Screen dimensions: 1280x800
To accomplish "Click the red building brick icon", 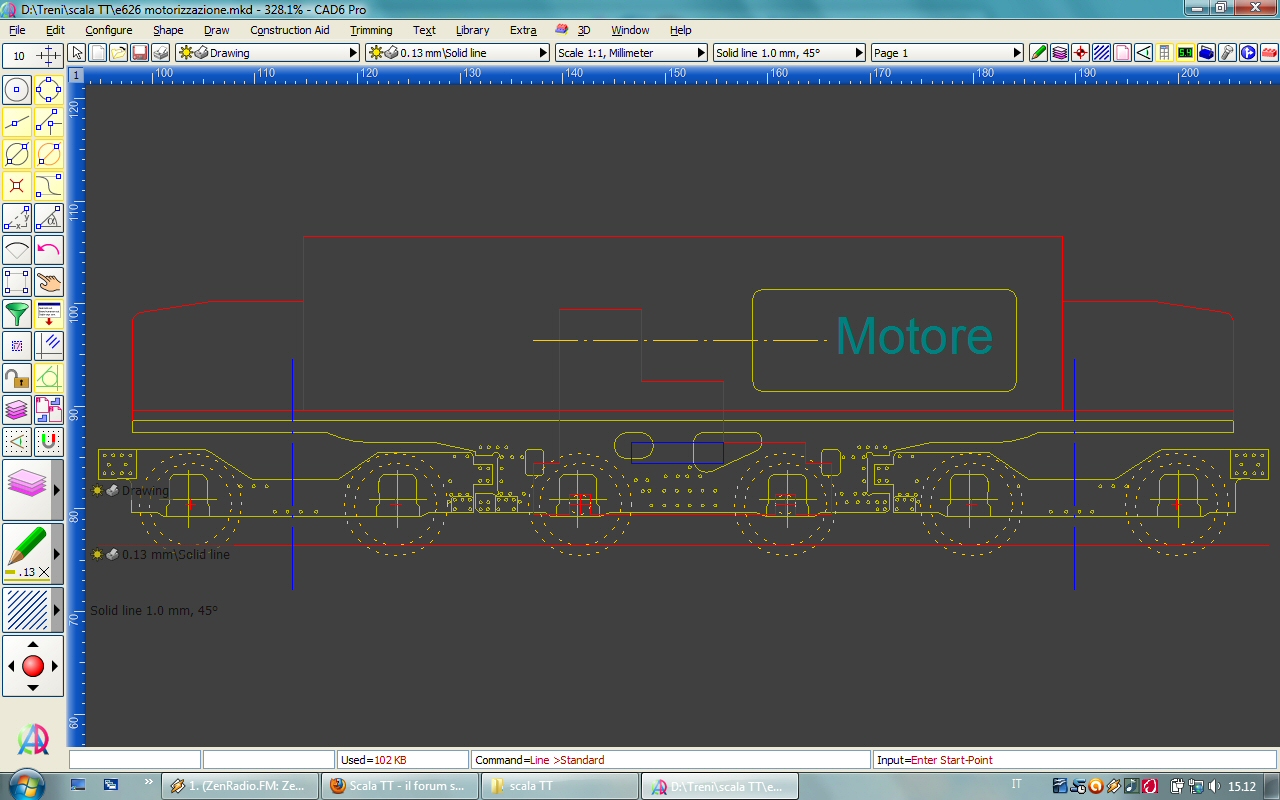I will tap(1269, 53).
